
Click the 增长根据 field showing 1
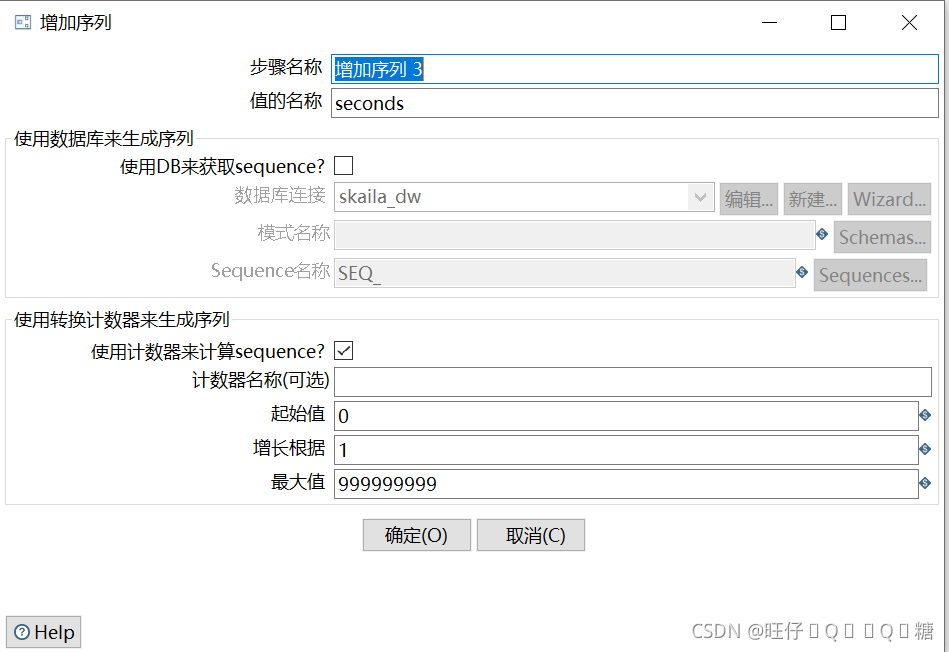(626, 450)
